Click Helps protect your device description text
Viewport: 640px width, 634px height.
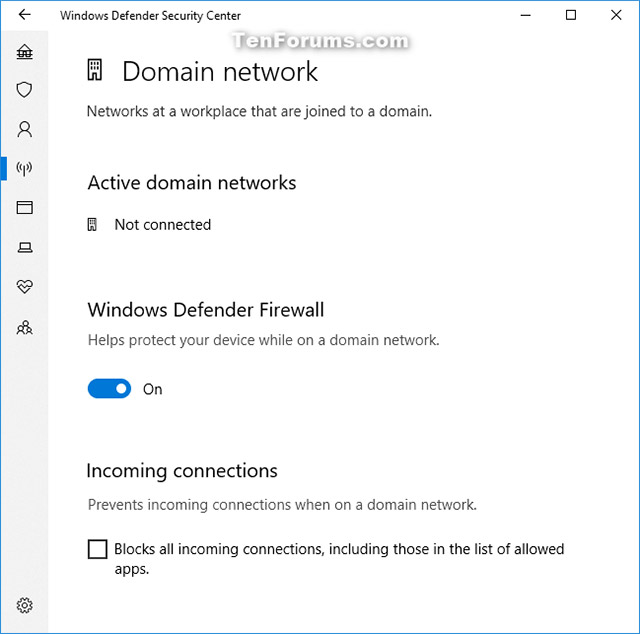click(x=263, y=340)
